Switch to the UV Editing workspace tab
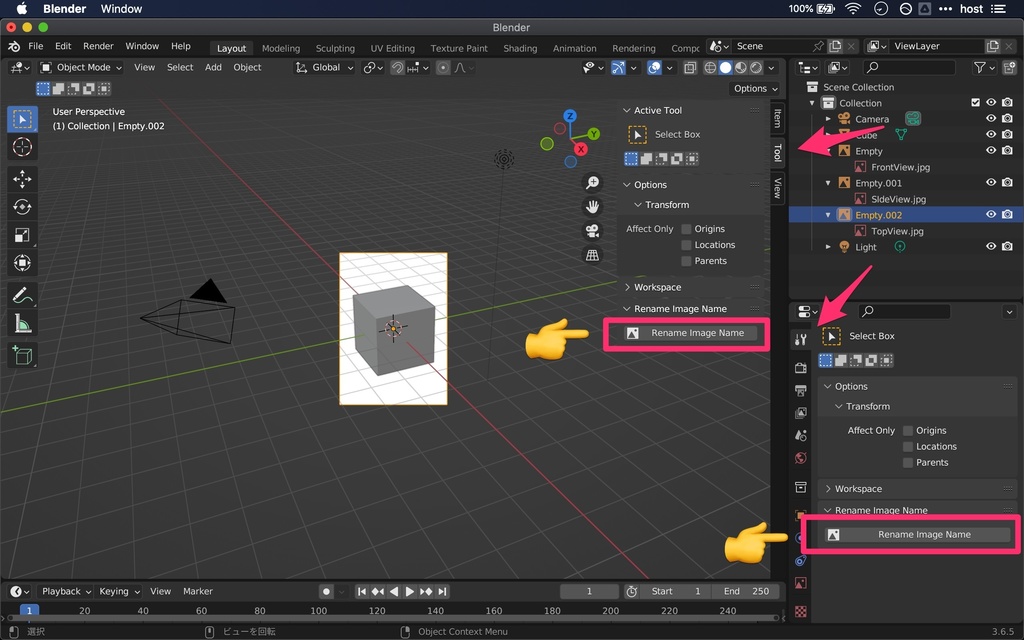Image resolution: width=1024 pixels, height=640 pixels. click(392, 47)
